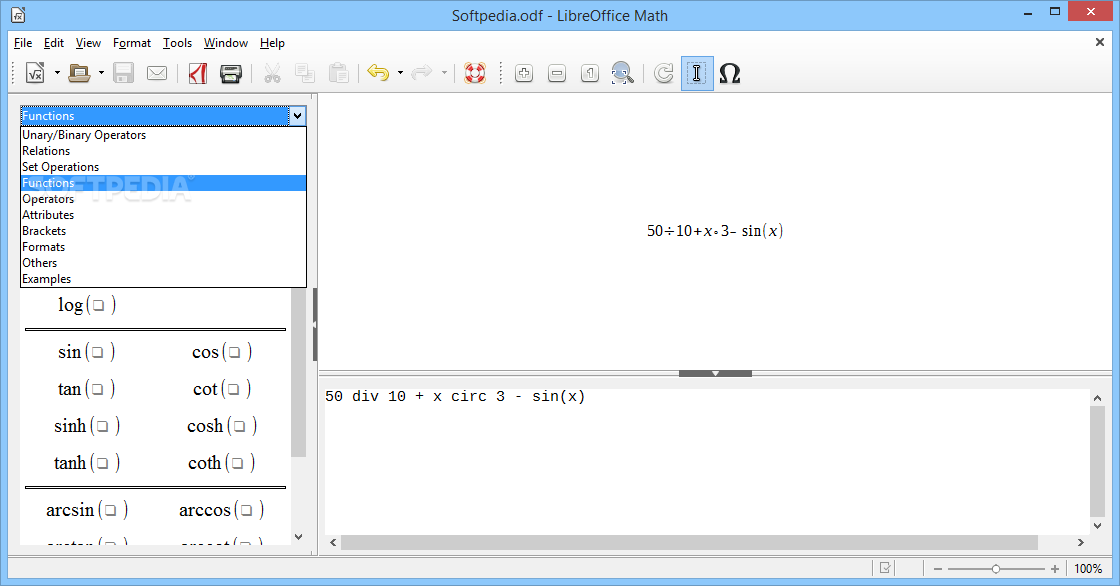Screen dimensions: 1120x586
Task: Click the Paste clipboard icon
Action: 338,73
